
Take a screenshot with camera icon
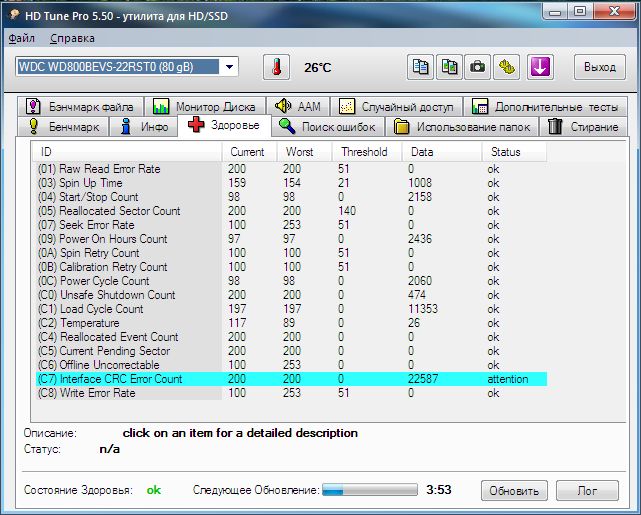477,67
